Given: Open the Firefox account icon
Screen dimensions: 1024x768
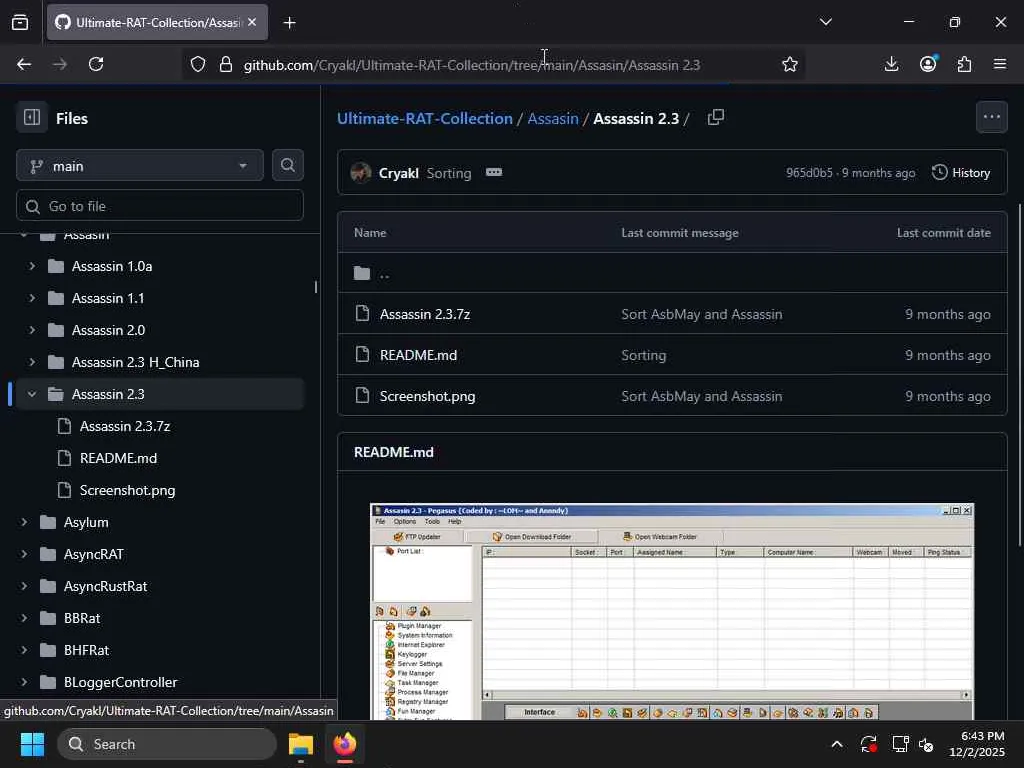Looking at the screenshot, I should [928, 64].
